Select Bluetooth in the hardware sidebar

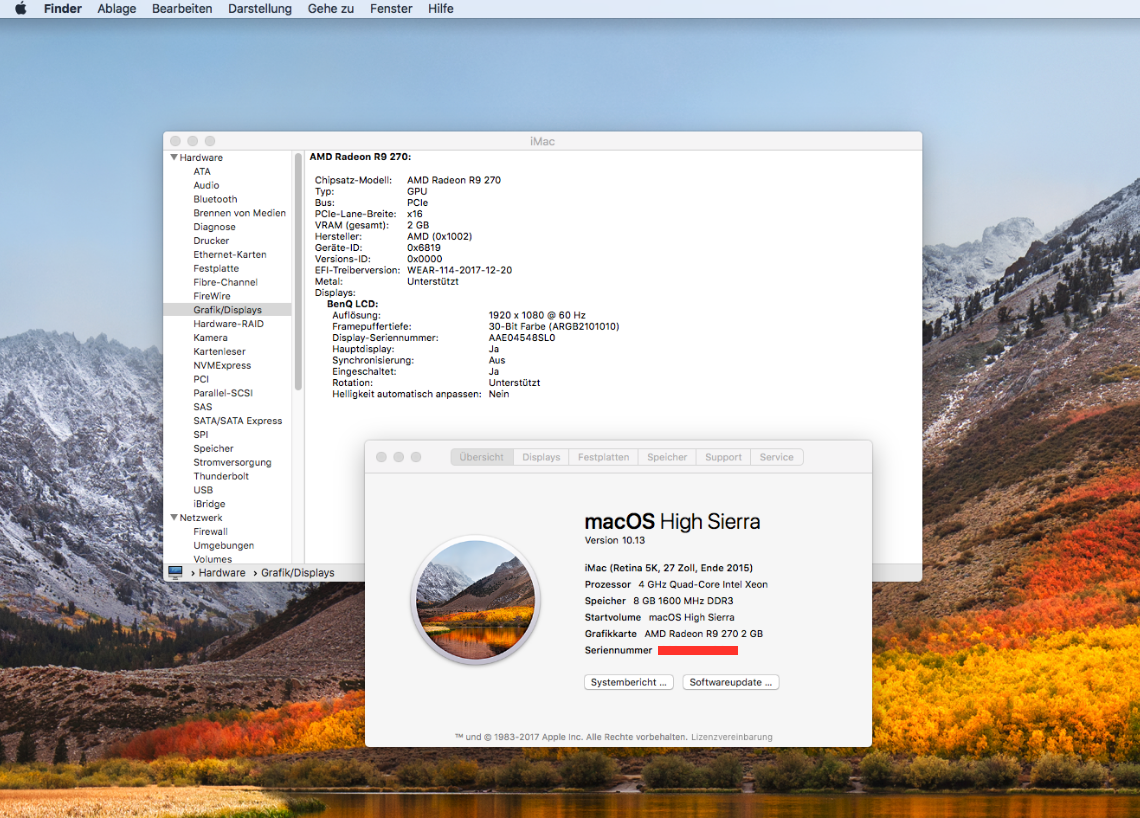click(215, 199)
